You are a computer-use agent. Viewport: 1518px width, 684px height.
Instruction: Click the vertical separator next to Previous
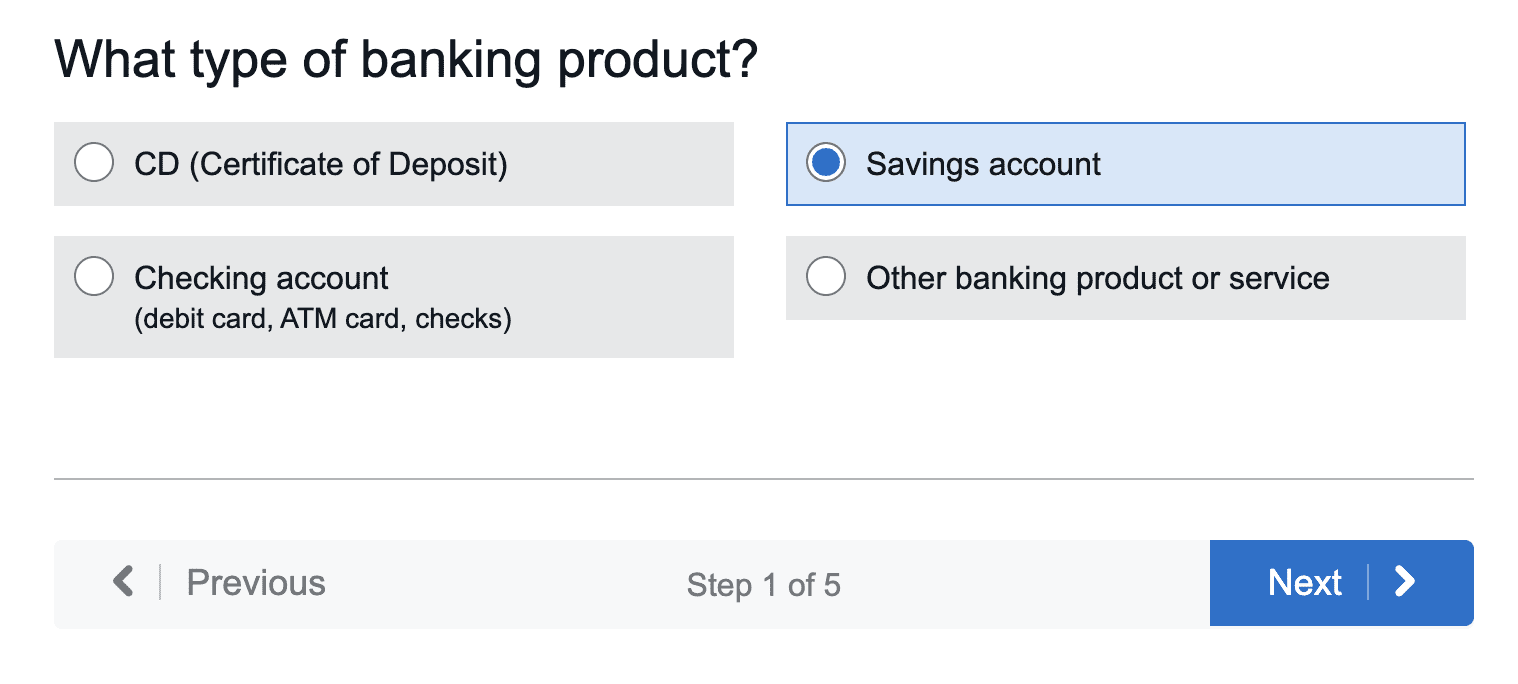point(160,582)
